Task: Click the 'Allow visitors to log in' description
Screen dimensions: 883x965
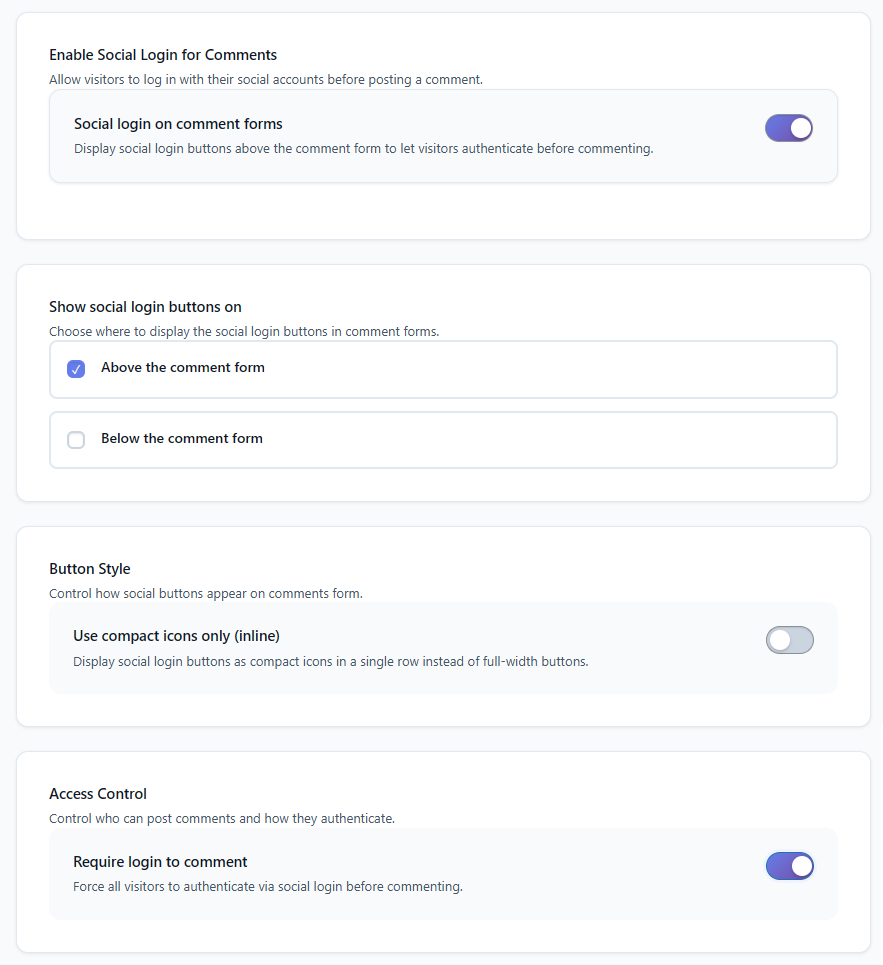Action: [266, 79]
